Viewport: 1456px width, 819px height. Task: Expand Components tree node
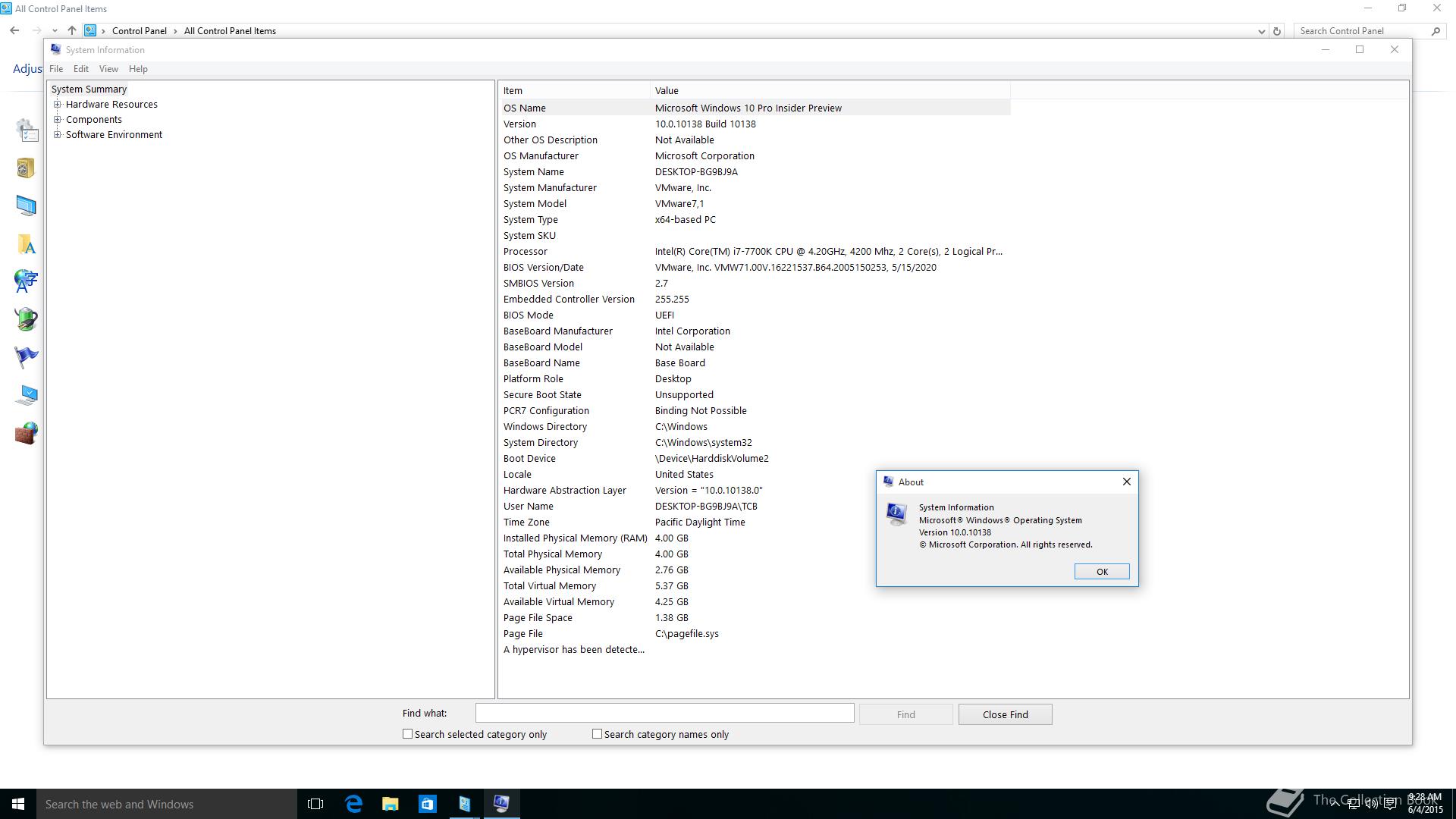[x=58, y=120]
